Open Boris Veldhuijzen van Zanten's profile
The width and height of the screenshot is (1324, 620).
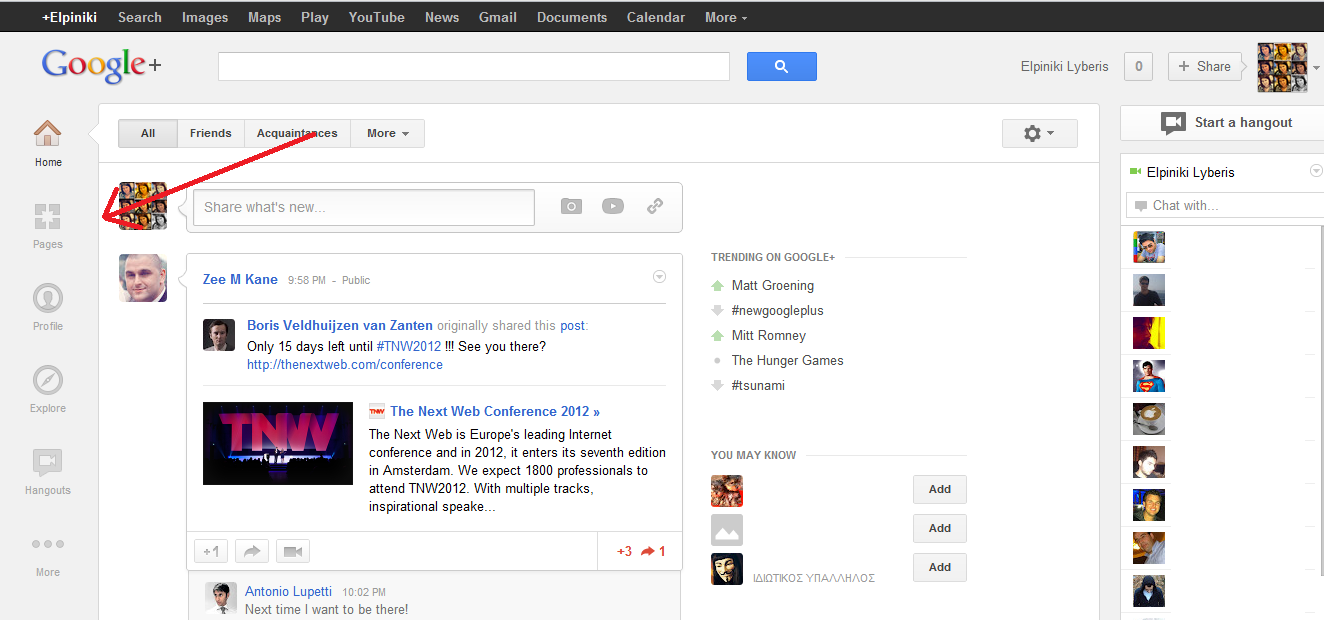[x=340, y=325]
